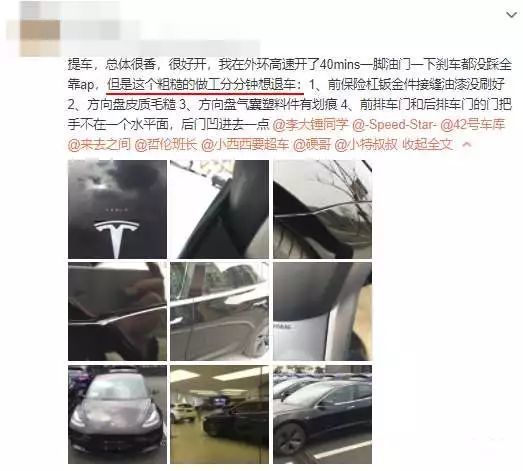View parked Model 3 side photo
523x471 pixels.
(x=322, y=414)
